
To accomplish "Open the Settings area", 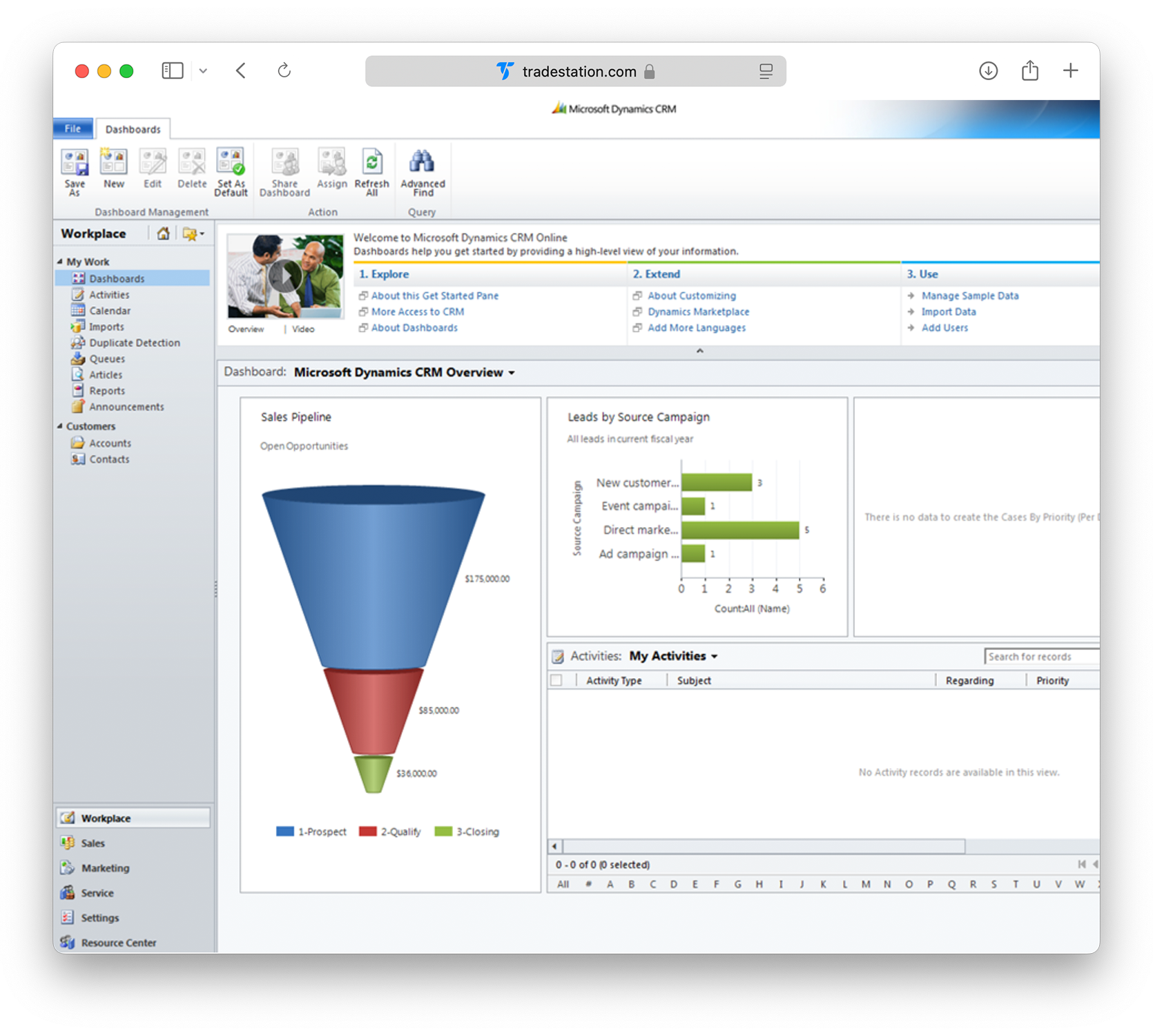I will point(99,917).
